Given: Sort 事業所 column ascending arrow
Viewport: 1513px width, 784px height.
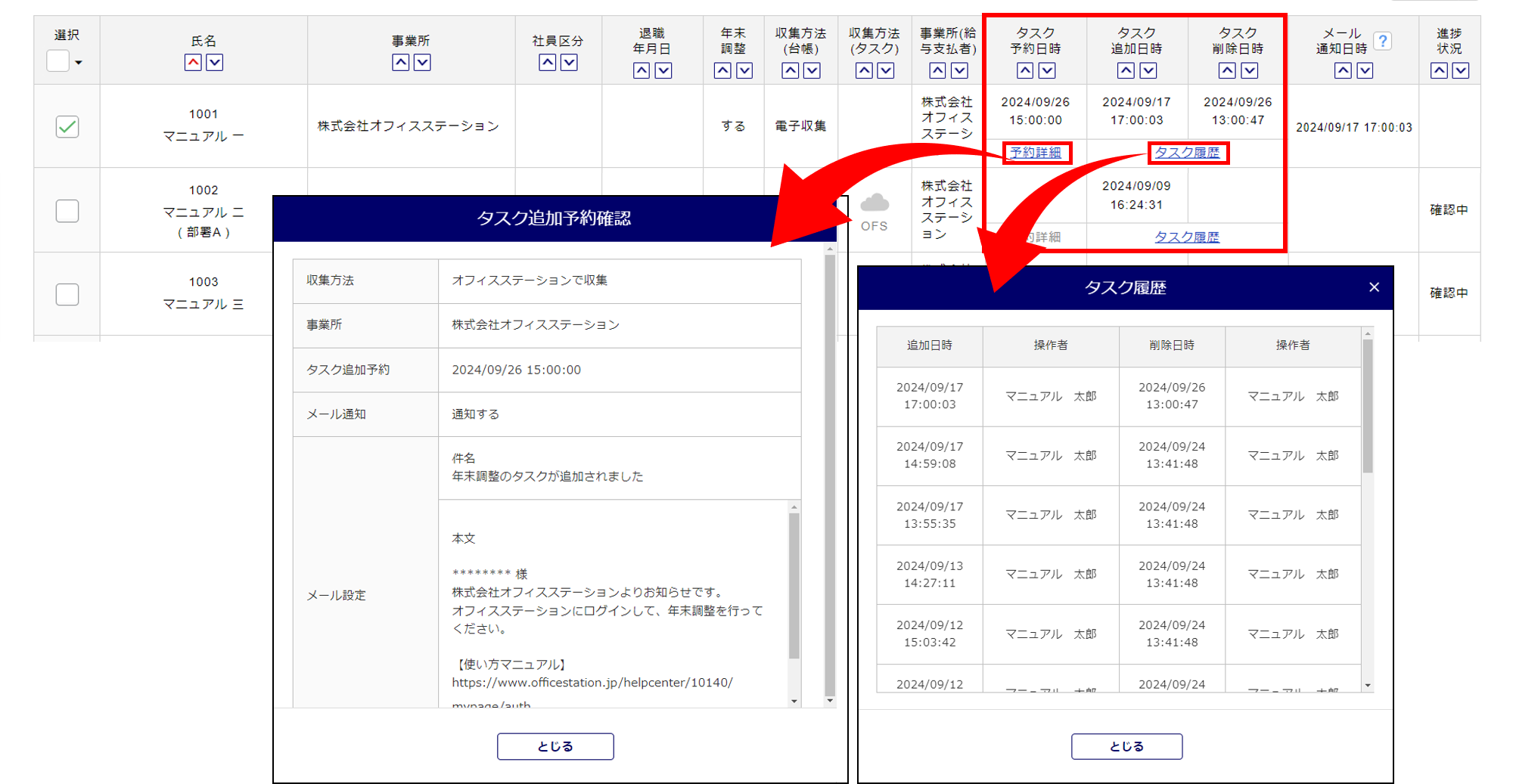Looking at the screenshot, I should click(x=401, y=63).
